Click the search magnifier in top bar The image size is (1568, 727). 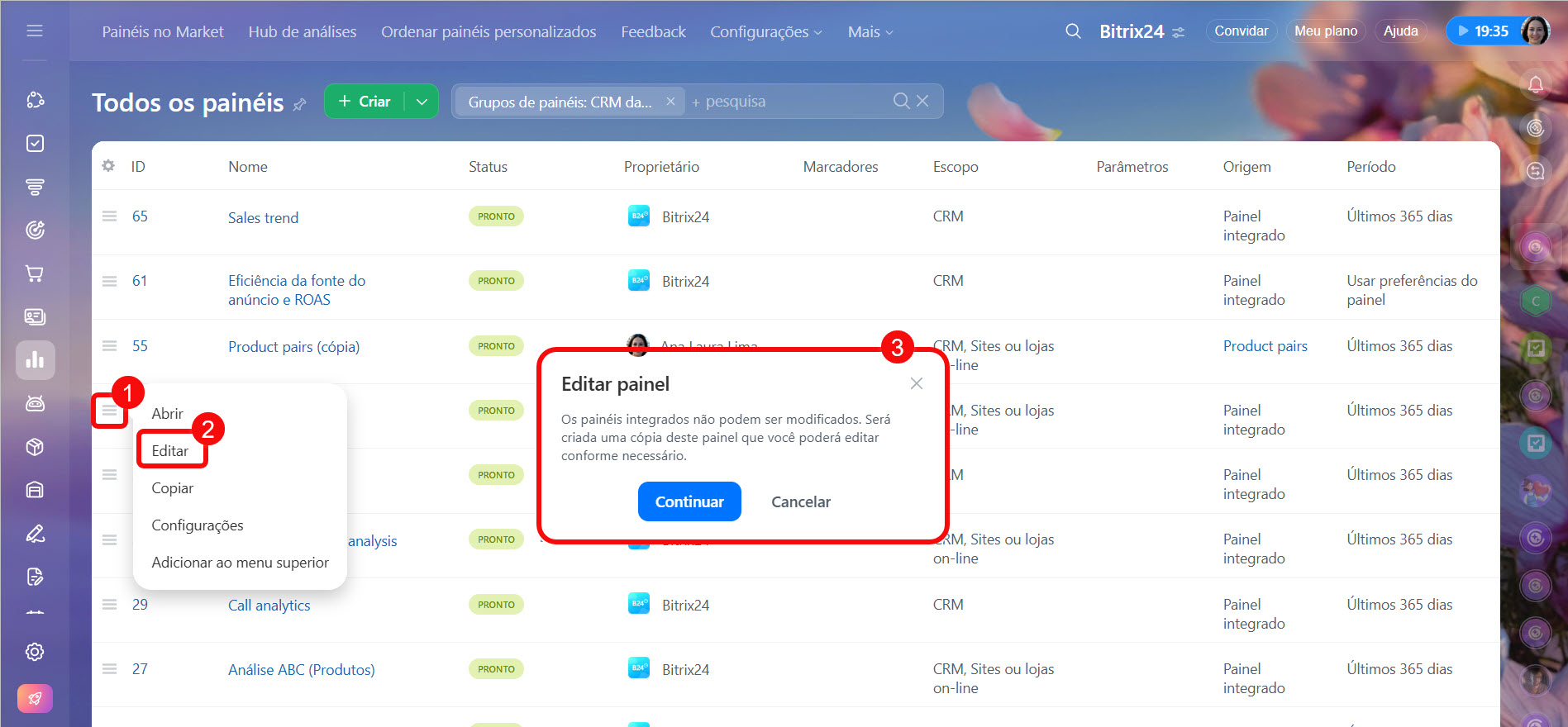(x=1073, y=31)
